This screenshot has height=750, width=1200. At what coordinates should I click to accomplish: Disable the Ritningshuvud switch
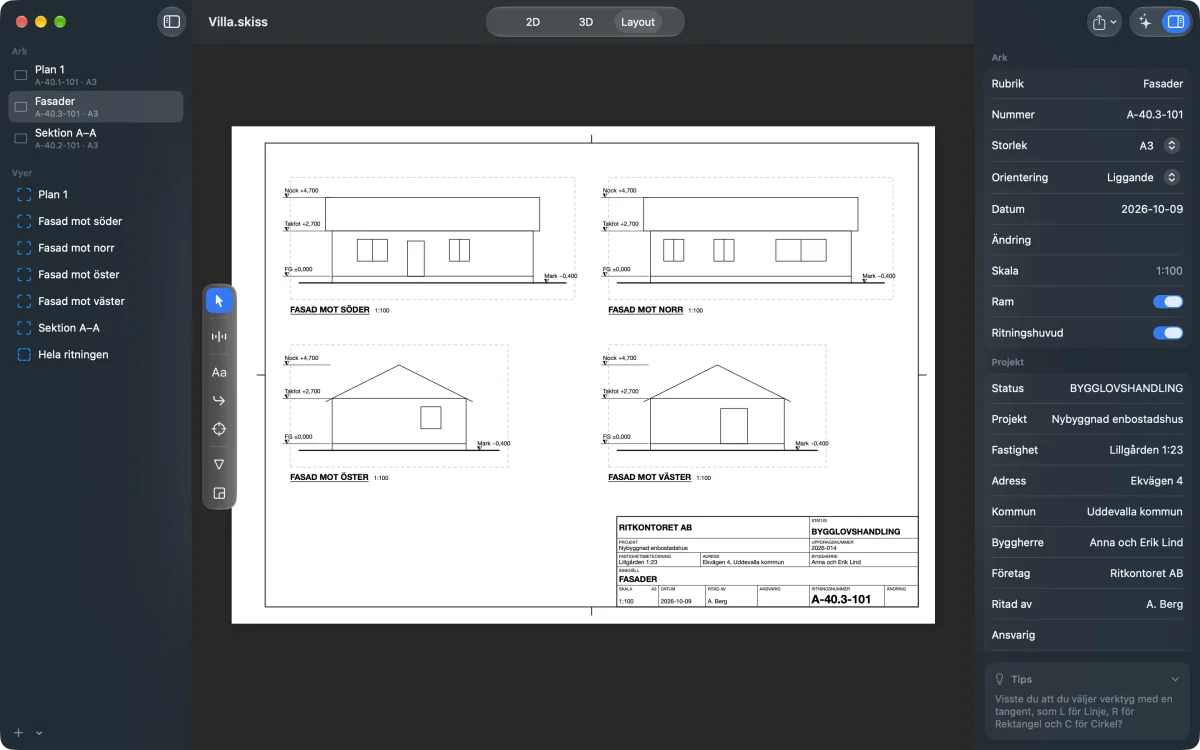click(x=1167, y=333)
